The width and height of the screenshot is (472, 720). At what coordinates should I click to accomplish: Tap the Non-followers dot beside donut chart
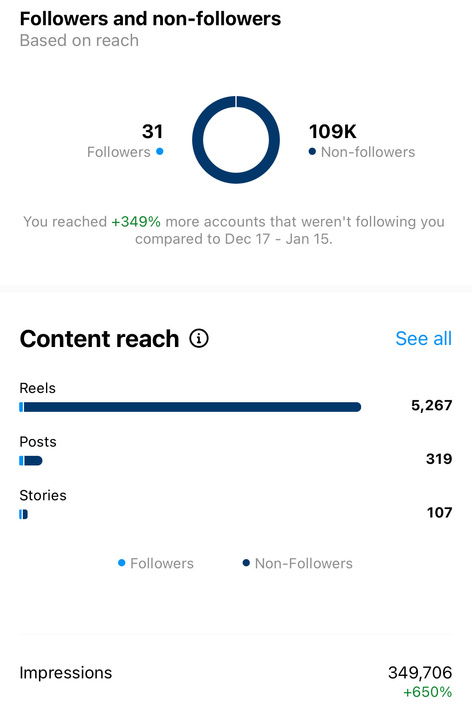[x=312, y=151]
